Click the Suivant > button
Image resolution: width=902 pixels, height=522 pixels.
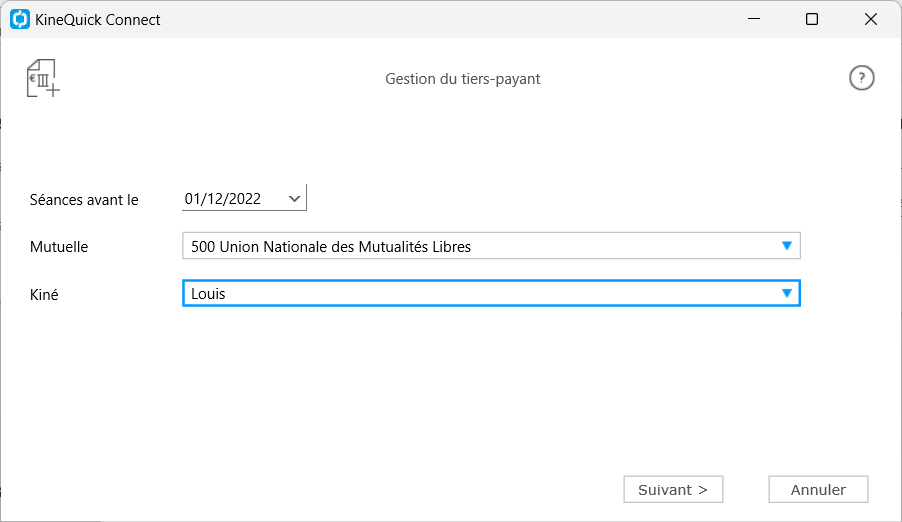click(x=673, y=489)
